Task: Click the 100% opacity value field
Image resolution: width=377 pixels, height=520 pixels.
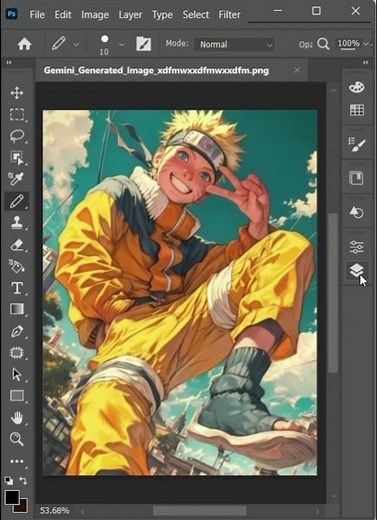Action: click(x=349, y=43)
